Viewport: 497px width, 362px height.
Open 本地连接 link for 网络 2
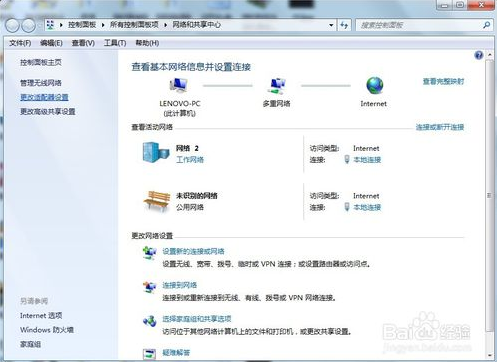[x=367, y=160]
